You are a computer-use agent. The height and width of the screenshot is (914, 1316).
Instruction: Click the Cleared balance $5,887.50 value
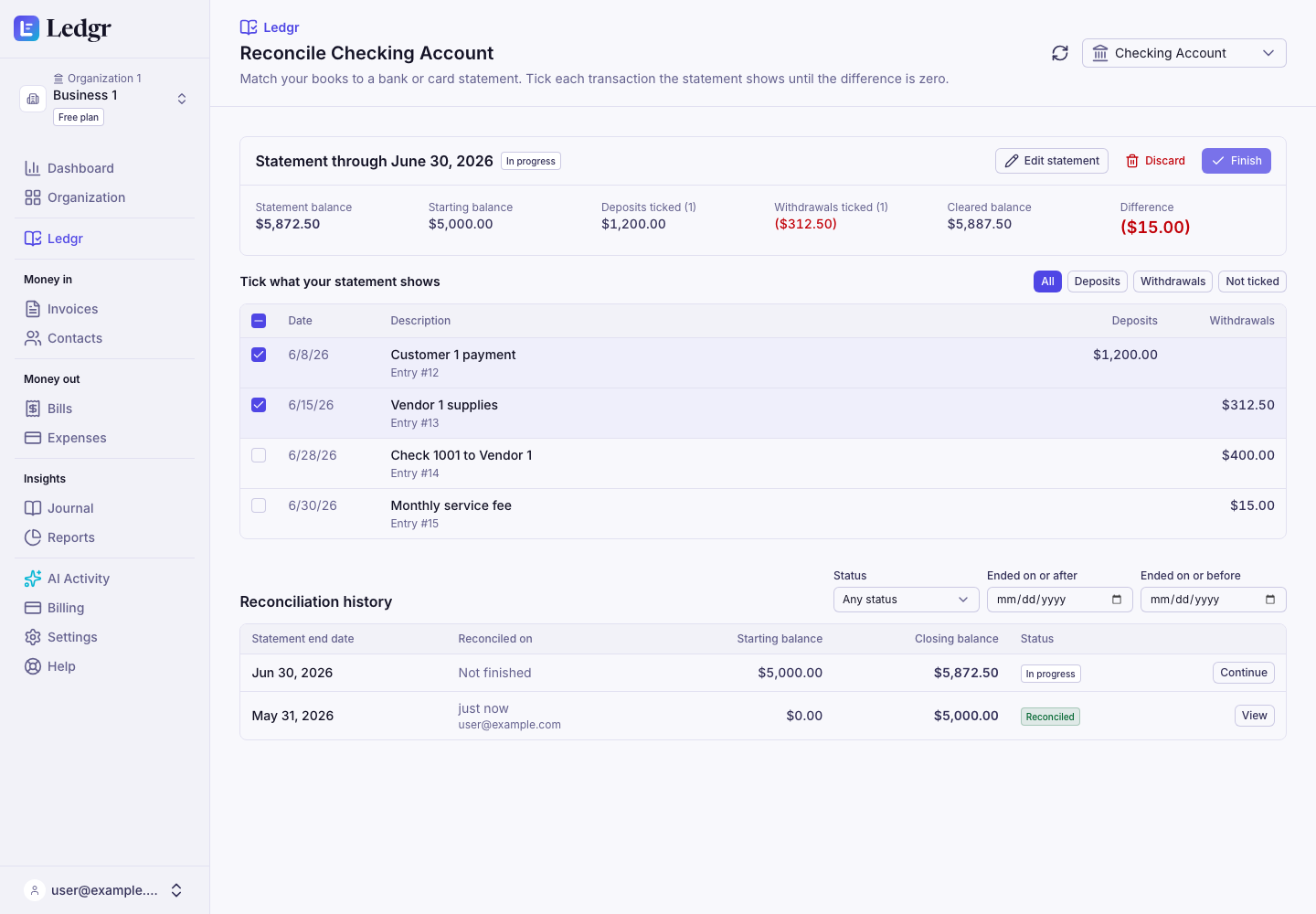click(x=980, y=224)
